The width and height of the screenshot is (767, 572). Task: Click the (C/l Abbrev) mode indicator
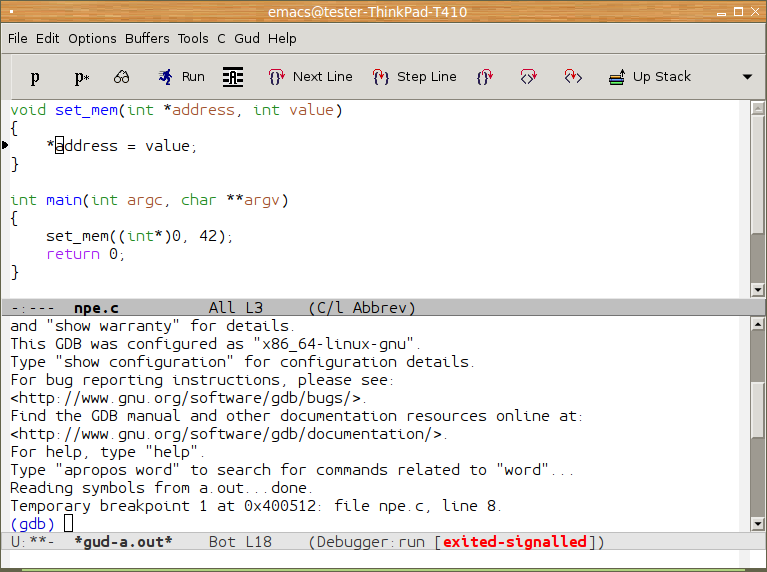(x=361, y=308)
